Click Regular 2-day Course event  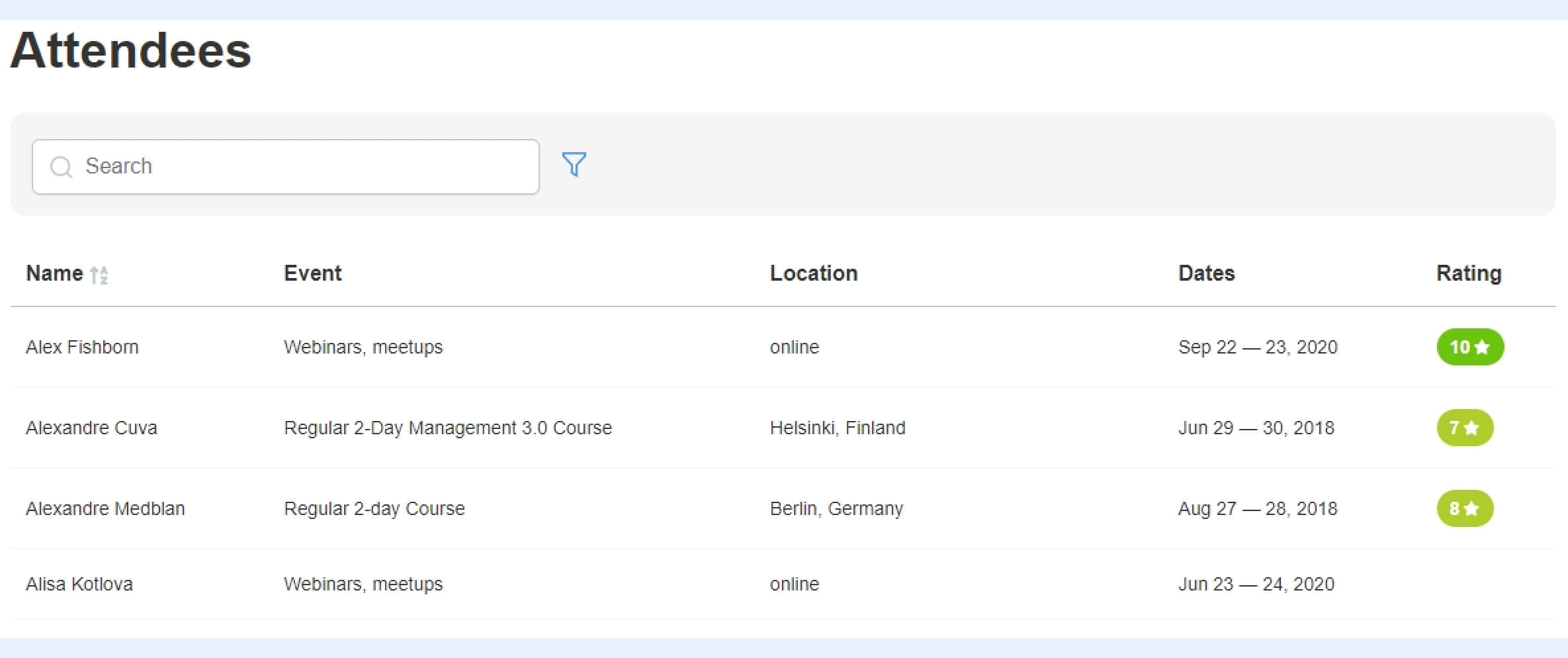(x=374, y=508)
